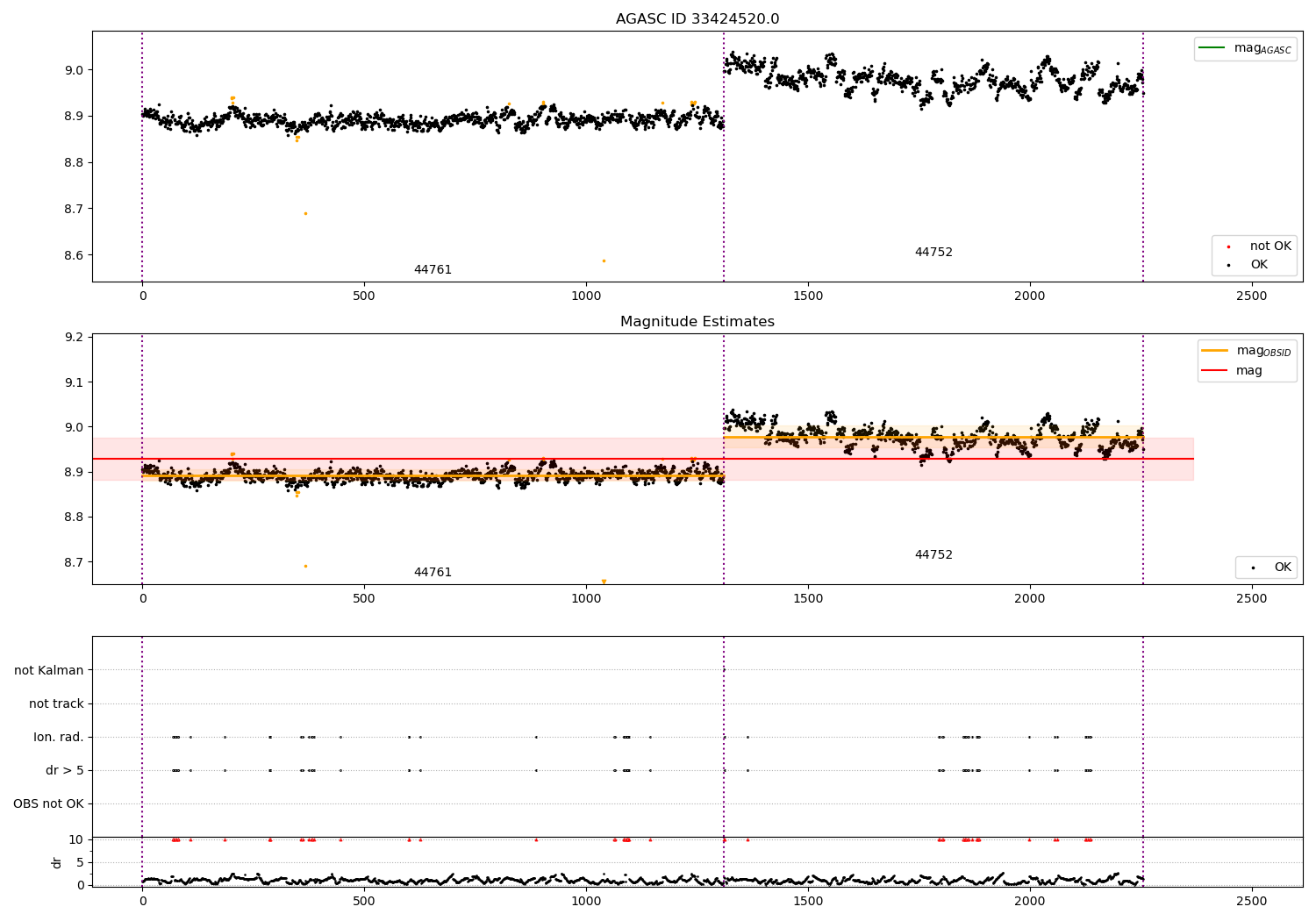This screenshot has width=1316, height=921.
Task: Click x-tick '500' under the bottom dr plot
Action: point(364,901)
